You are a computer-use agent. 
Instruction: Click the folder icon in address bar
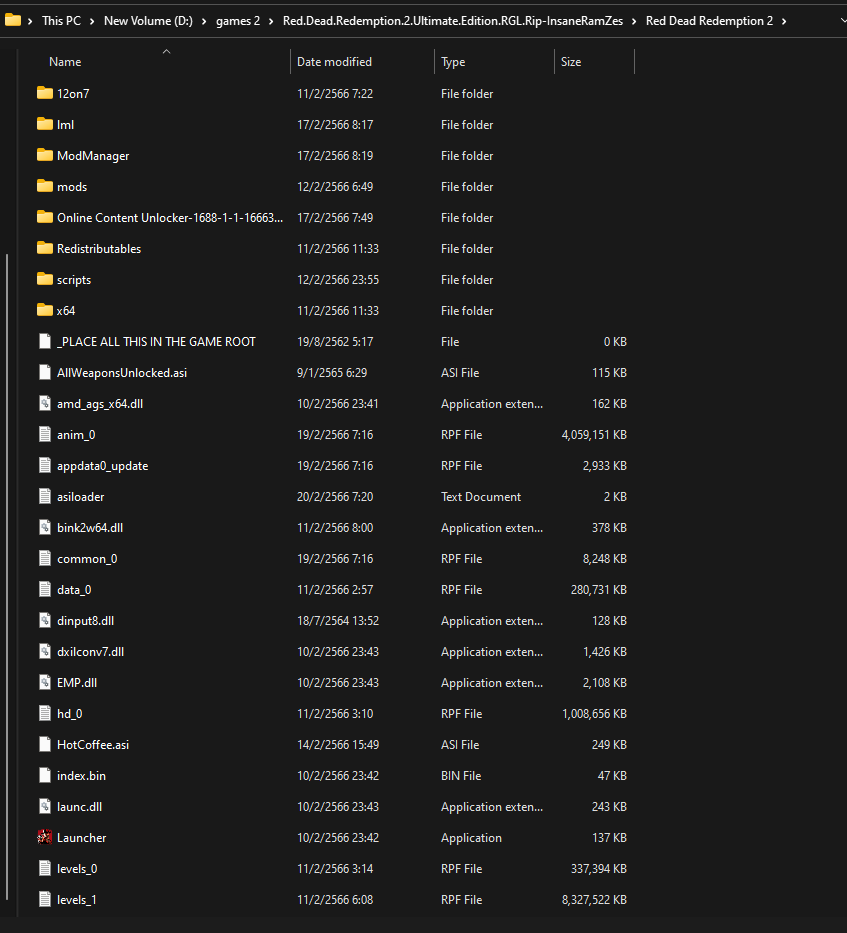click(13, 20)
